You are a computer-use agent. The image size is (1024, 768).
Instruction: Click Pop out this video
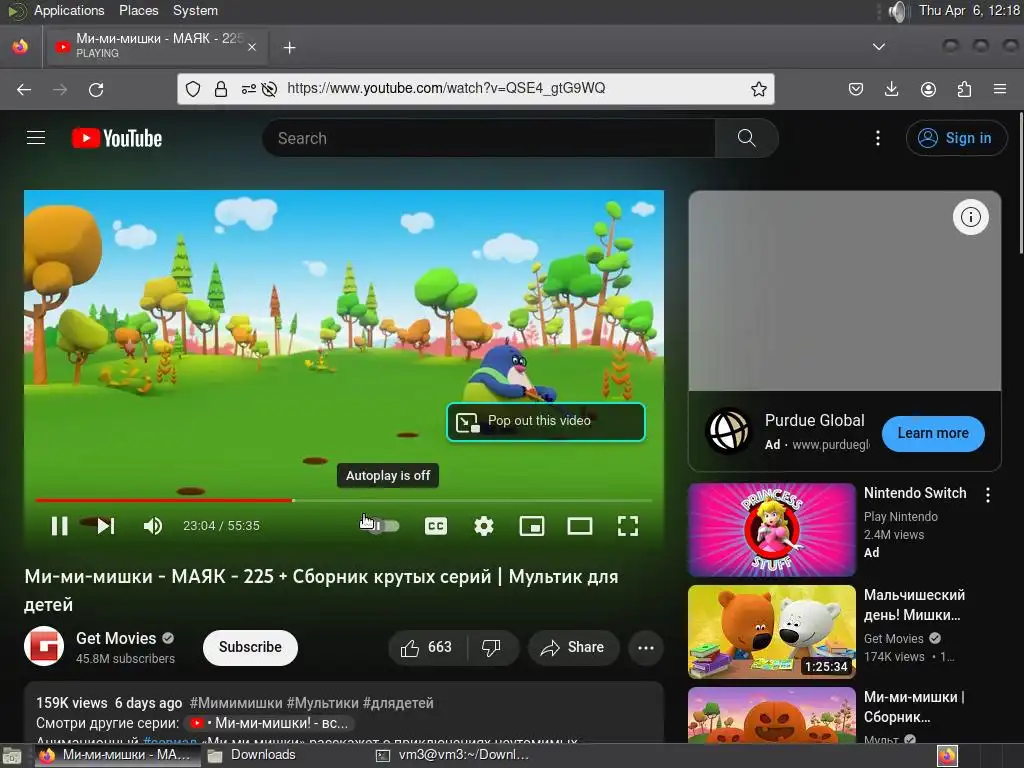546,422
